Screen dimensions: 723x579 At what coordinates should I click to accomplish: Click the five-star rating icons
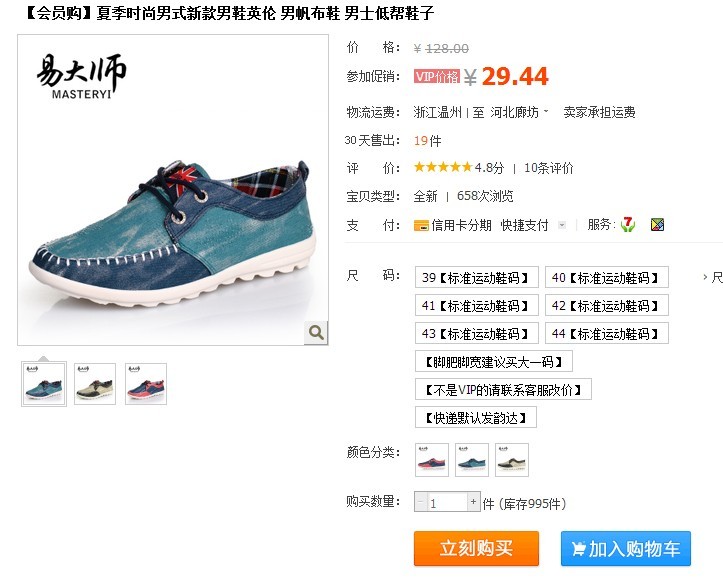point(443,167)
